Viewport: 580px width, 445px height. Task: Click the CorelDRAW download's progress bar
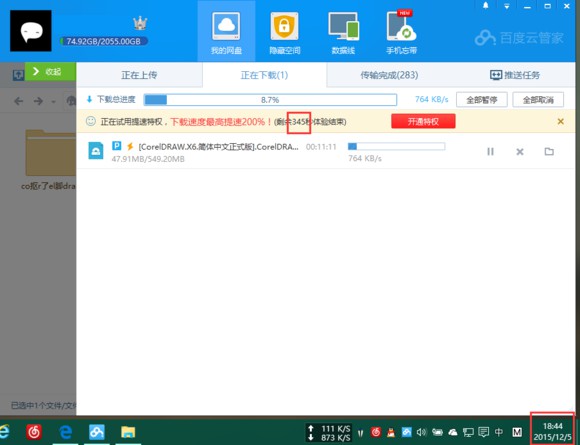tap(397, 146)
